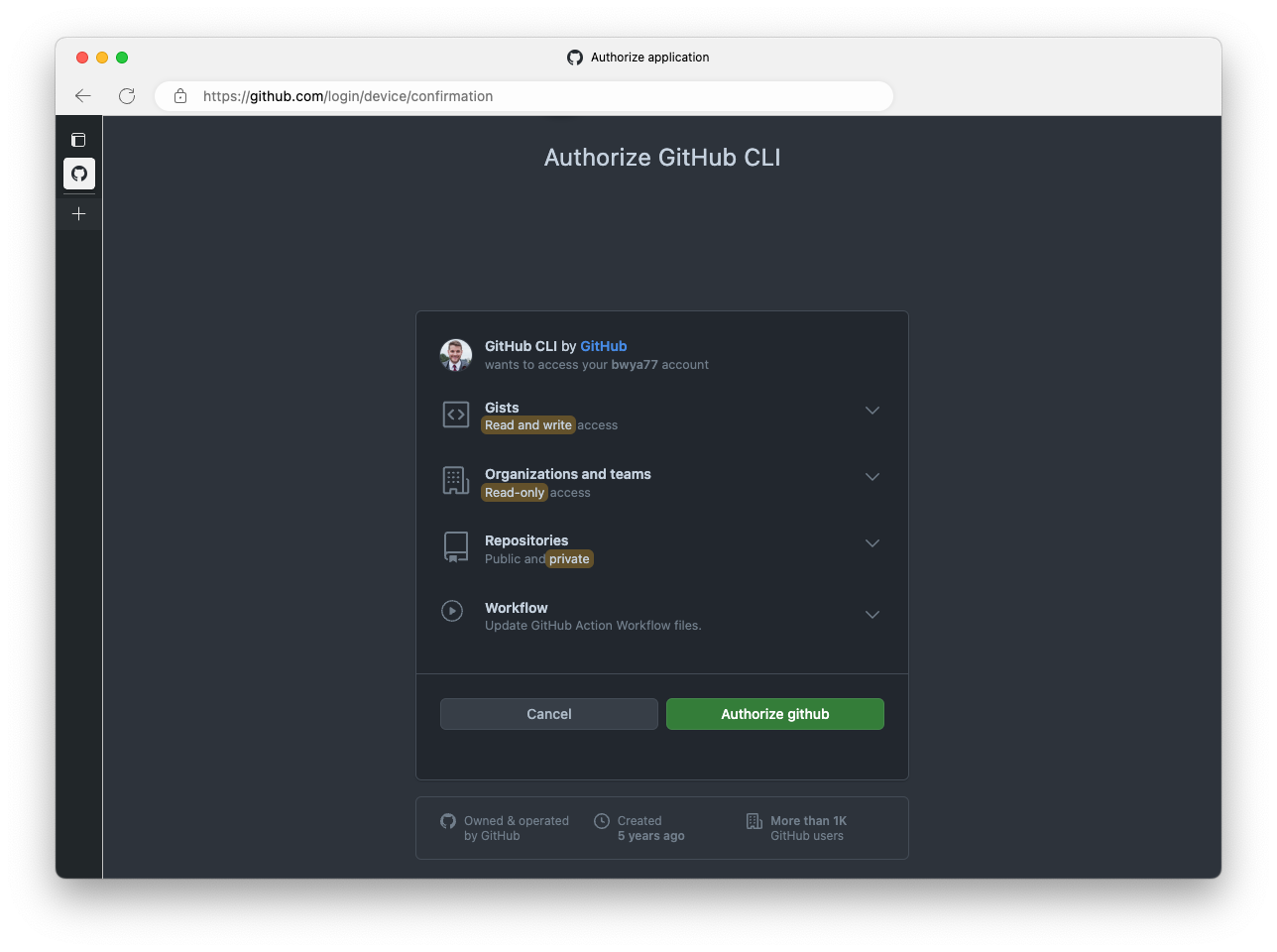Open the tabs overview icon in the sidebar
The width and height of the screenshot is (1277, 952).
click(x=78, y=140)
